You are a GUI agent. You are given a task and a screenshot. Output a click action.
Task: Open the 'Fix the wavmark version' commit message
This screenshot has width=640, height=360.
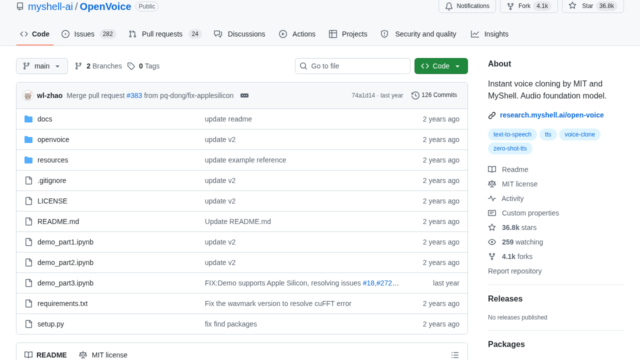pos(278,304)
